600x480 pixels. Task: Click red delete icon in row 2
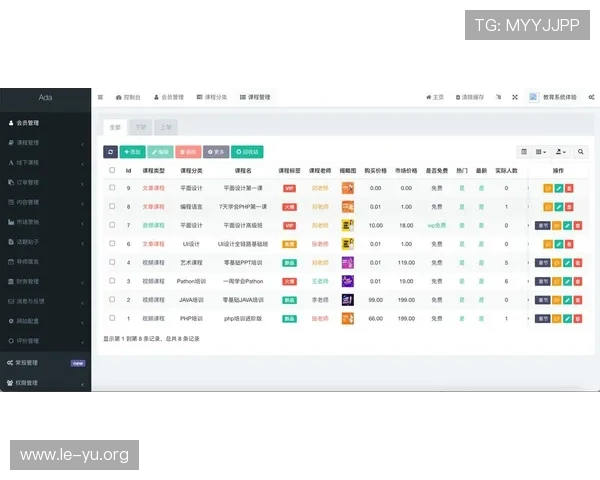click(x=578, y=300)
